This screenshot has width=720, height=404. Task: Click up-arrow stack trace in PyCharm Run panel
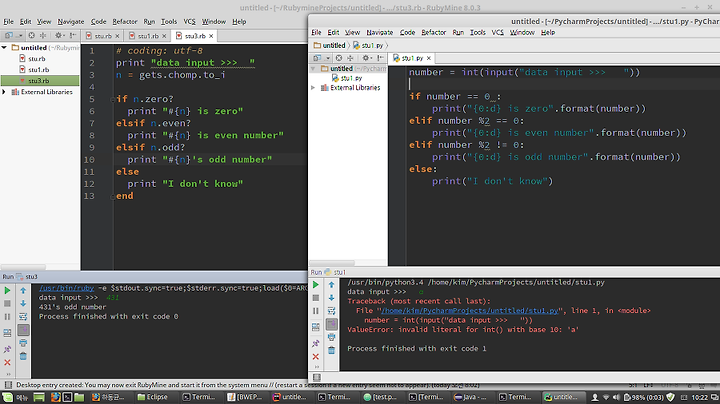tap(332, 285)
